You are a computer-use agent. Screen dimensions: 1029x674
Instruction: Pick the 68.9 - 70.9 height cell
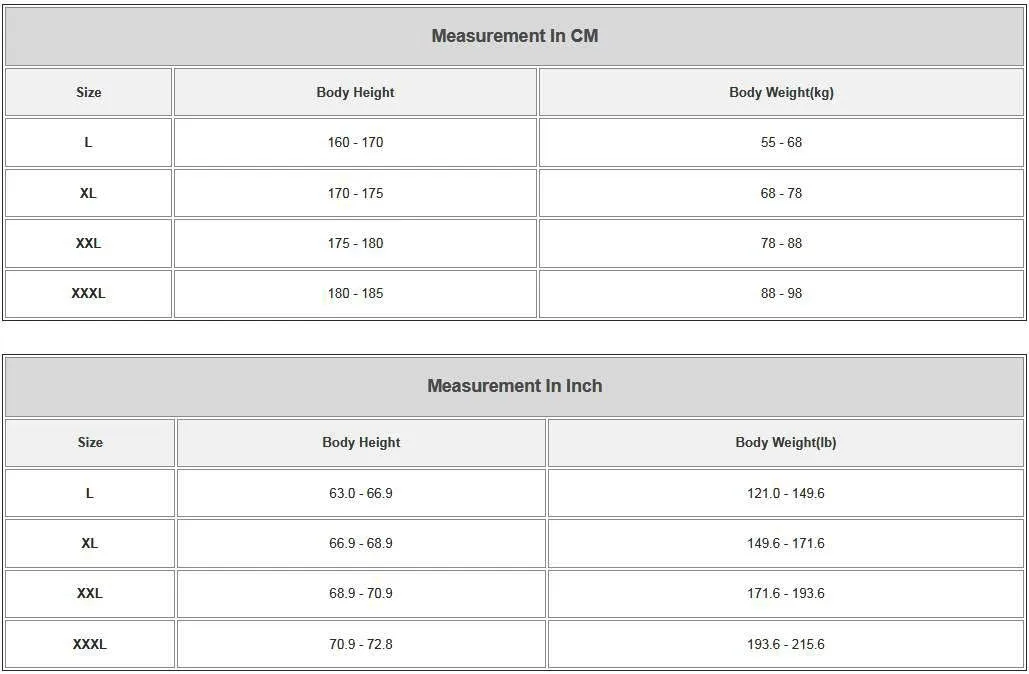point(361,593)
